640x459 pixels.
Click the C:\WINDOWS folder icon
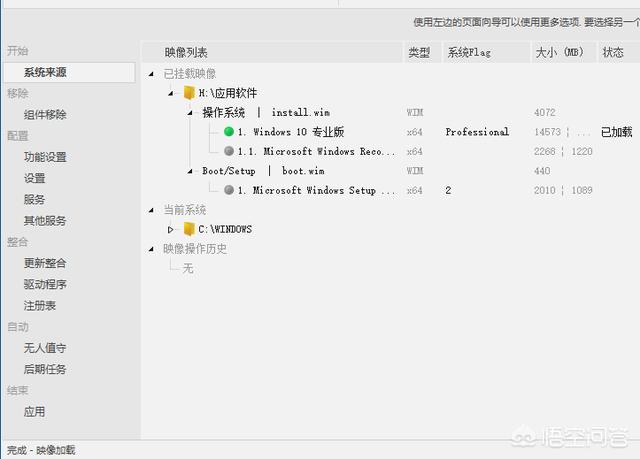(188, 229)
